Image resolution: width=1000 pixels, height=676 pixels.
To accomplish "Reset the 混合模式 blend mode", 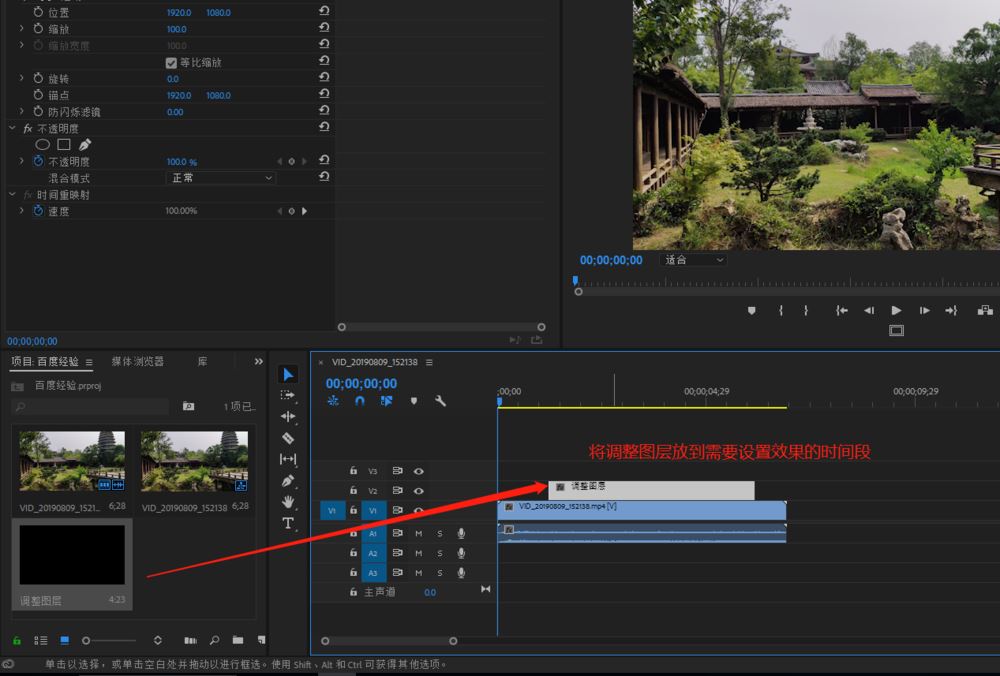I will tap(324, 177).
